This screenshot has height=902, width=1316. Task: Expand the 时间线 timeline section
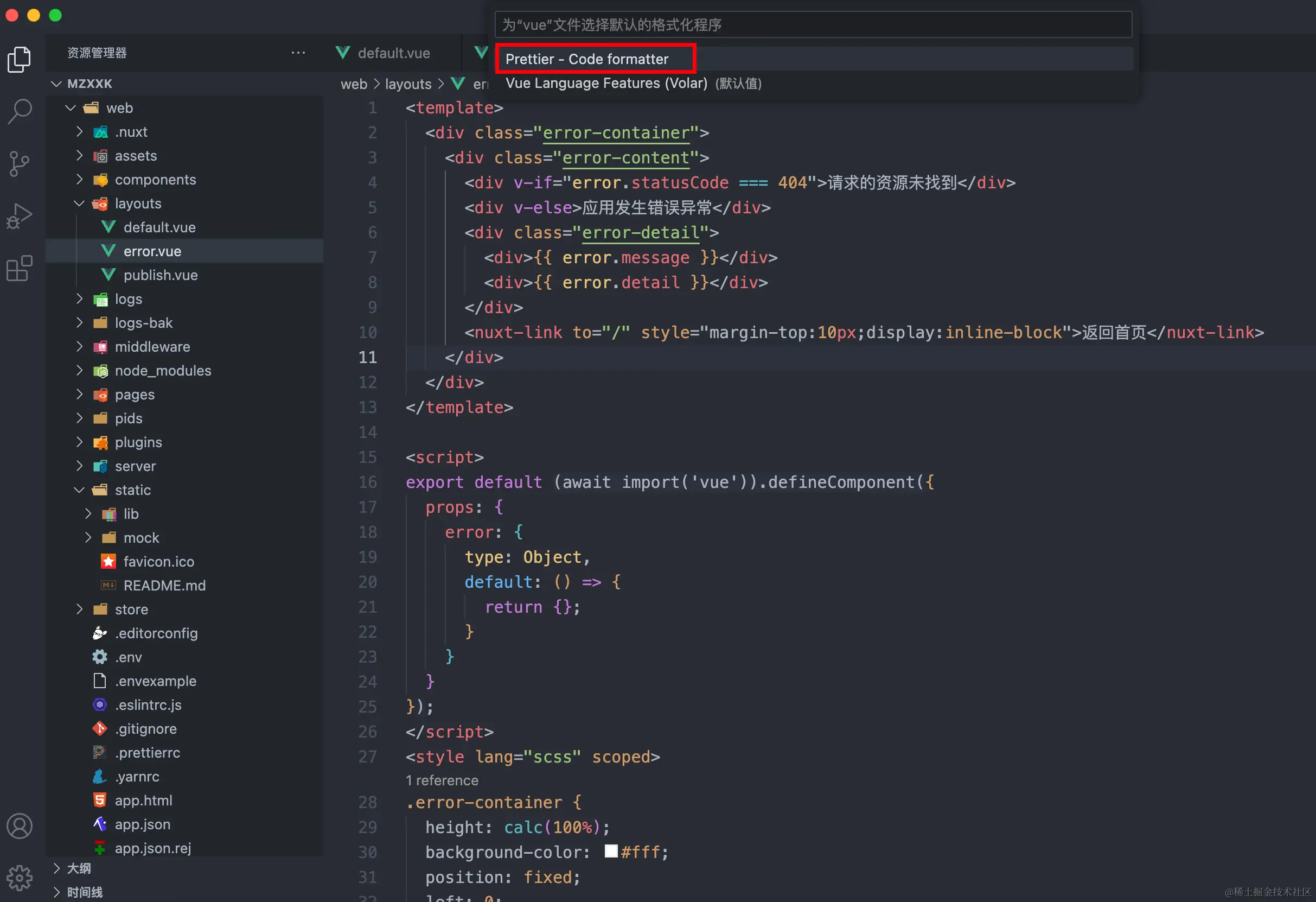56,892
